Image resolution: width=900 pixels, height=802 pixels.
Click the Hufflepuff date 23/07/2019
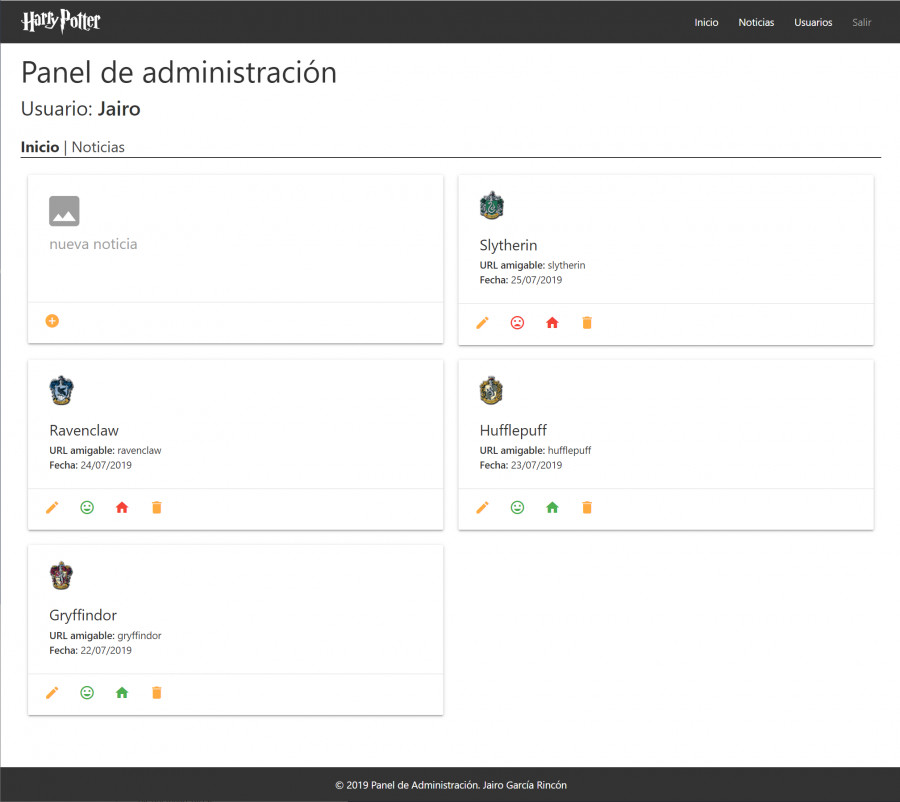537,465
